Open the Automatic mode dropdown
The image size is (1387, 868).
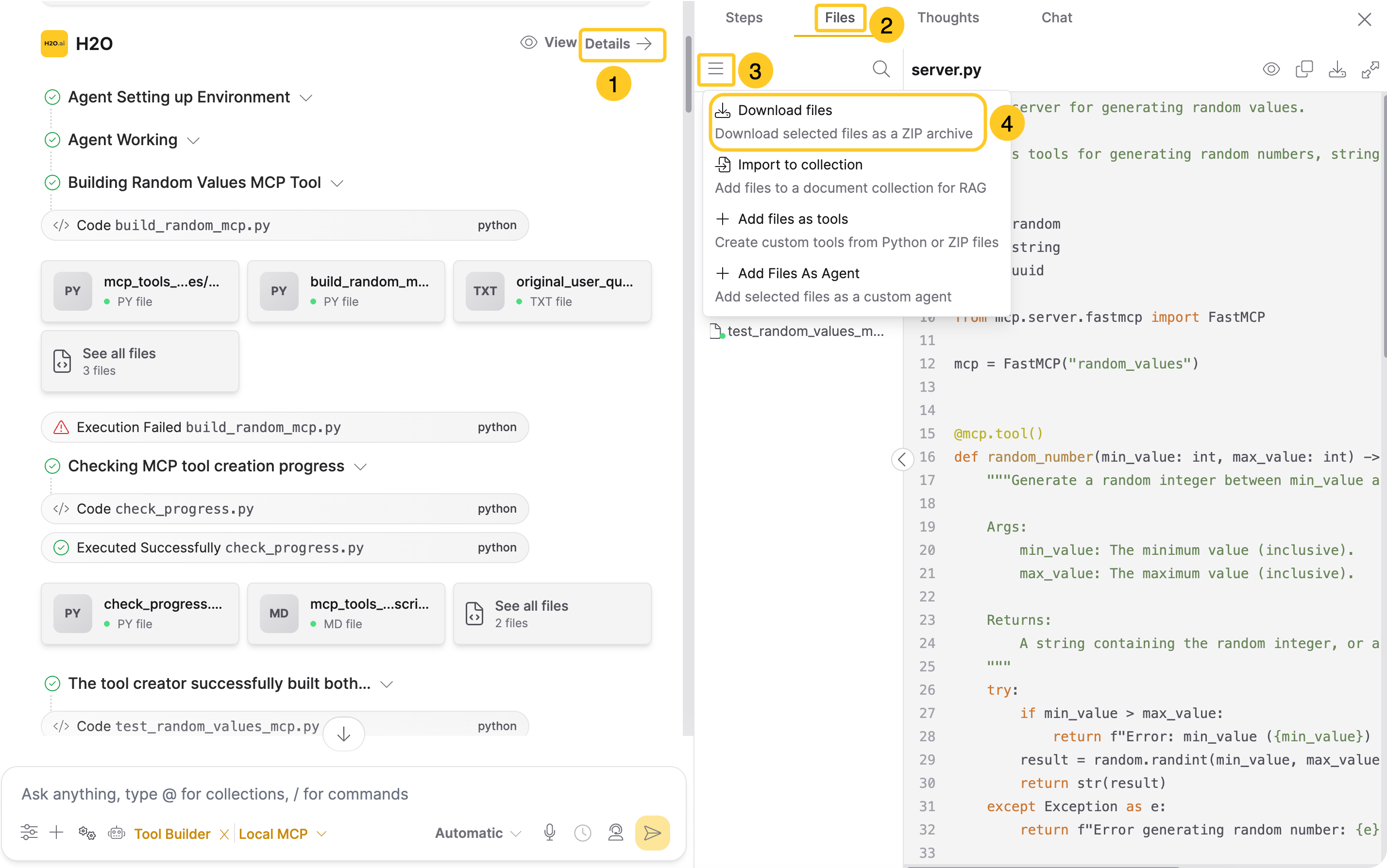click(478, 833)
